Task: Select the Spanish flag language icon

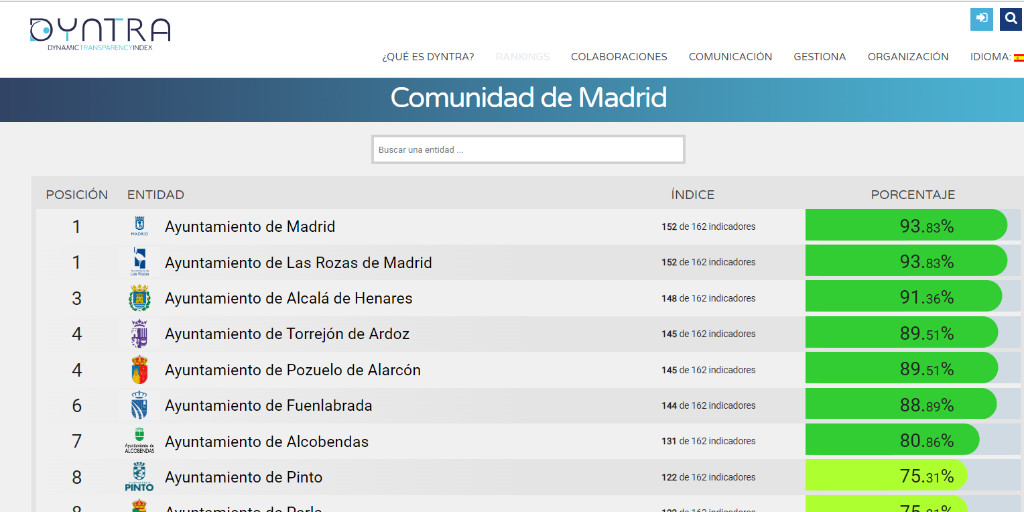Action: tap(1019, 57)
